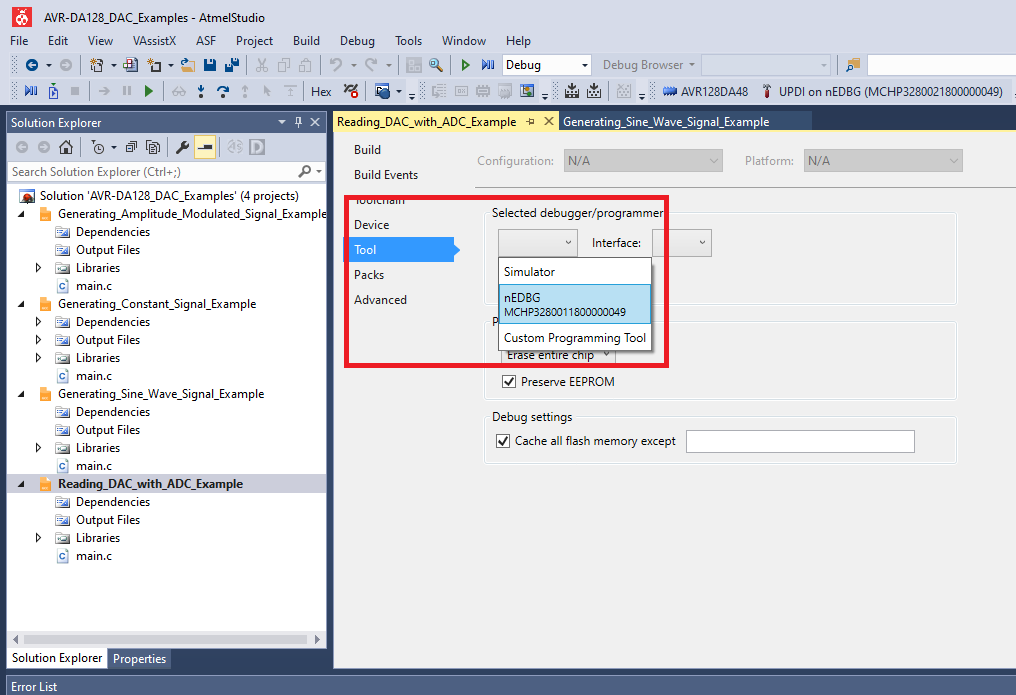1016x695 pixels.
Task: Click the solid green Continue icon in debug toolbar
Action: [x=149, y=91]
